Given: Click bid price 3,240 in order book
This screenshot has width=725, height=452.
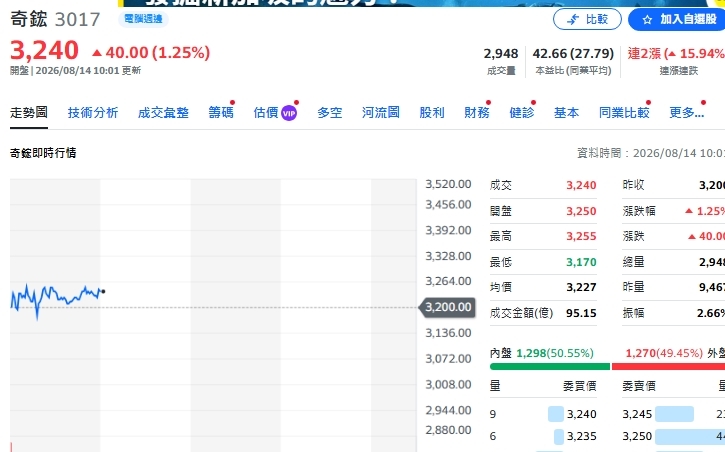Looking at the screenshot, I should tap(581, 414).
